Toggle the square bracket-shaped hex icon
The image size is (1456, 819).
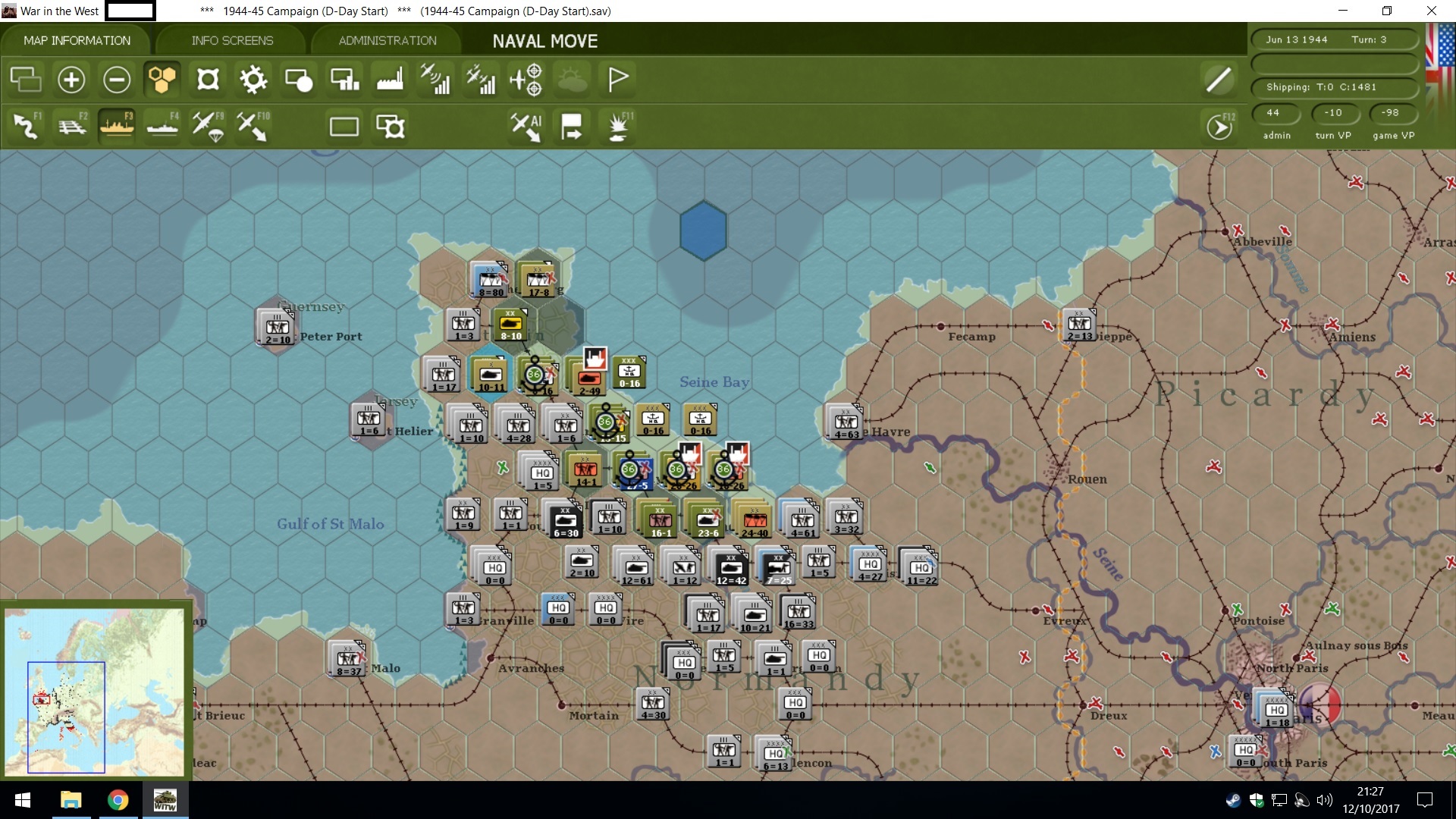(x=208, y=80)
